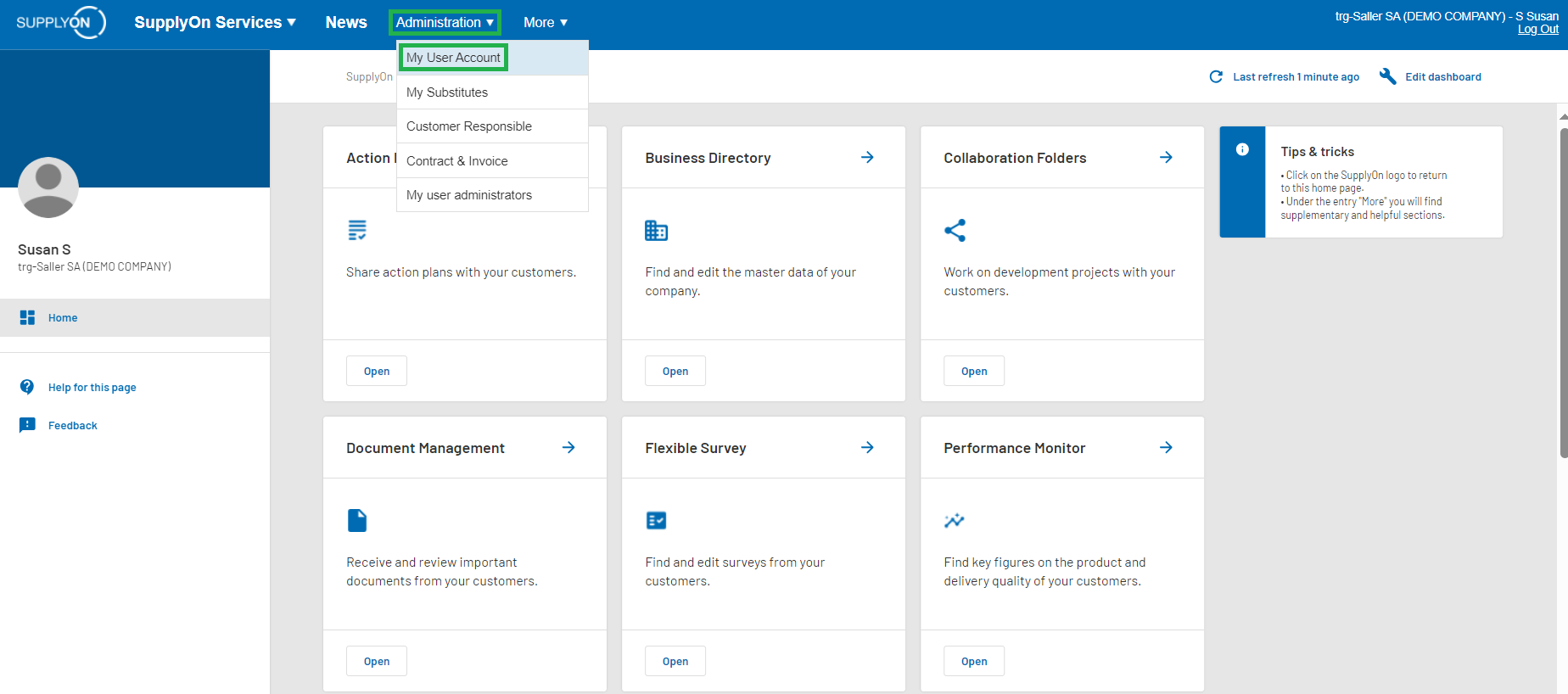Open the Feedback link
The height and width of the screenshot is (694, 1568).
point(72,426)
